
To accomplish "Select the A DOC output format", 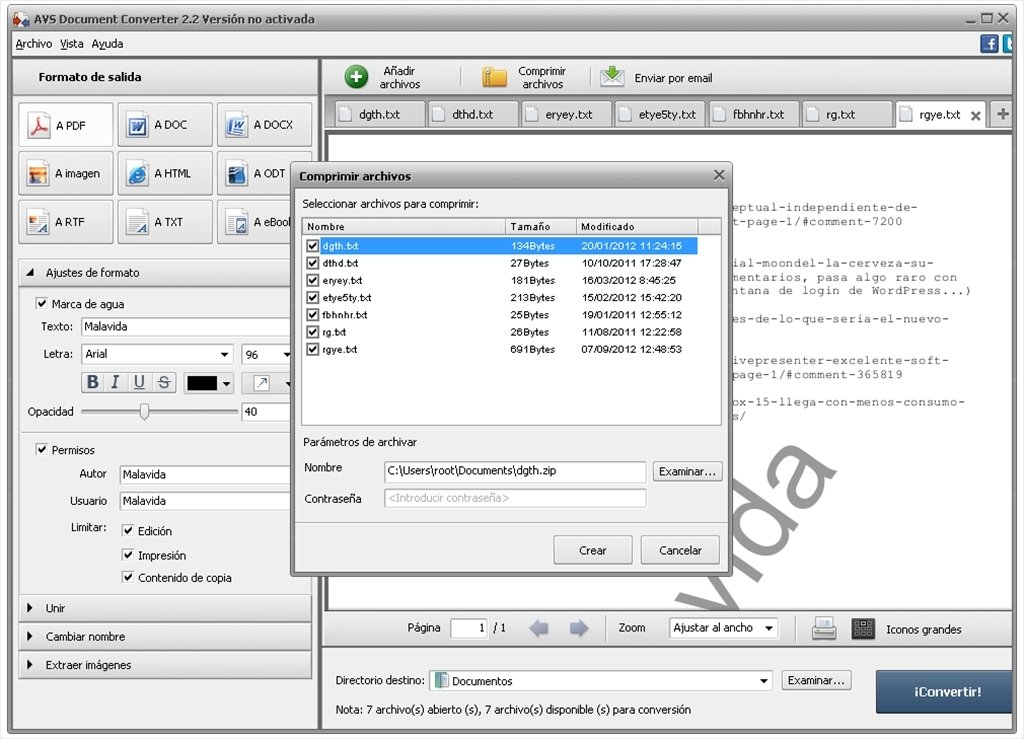I will (x=165, y=125).
